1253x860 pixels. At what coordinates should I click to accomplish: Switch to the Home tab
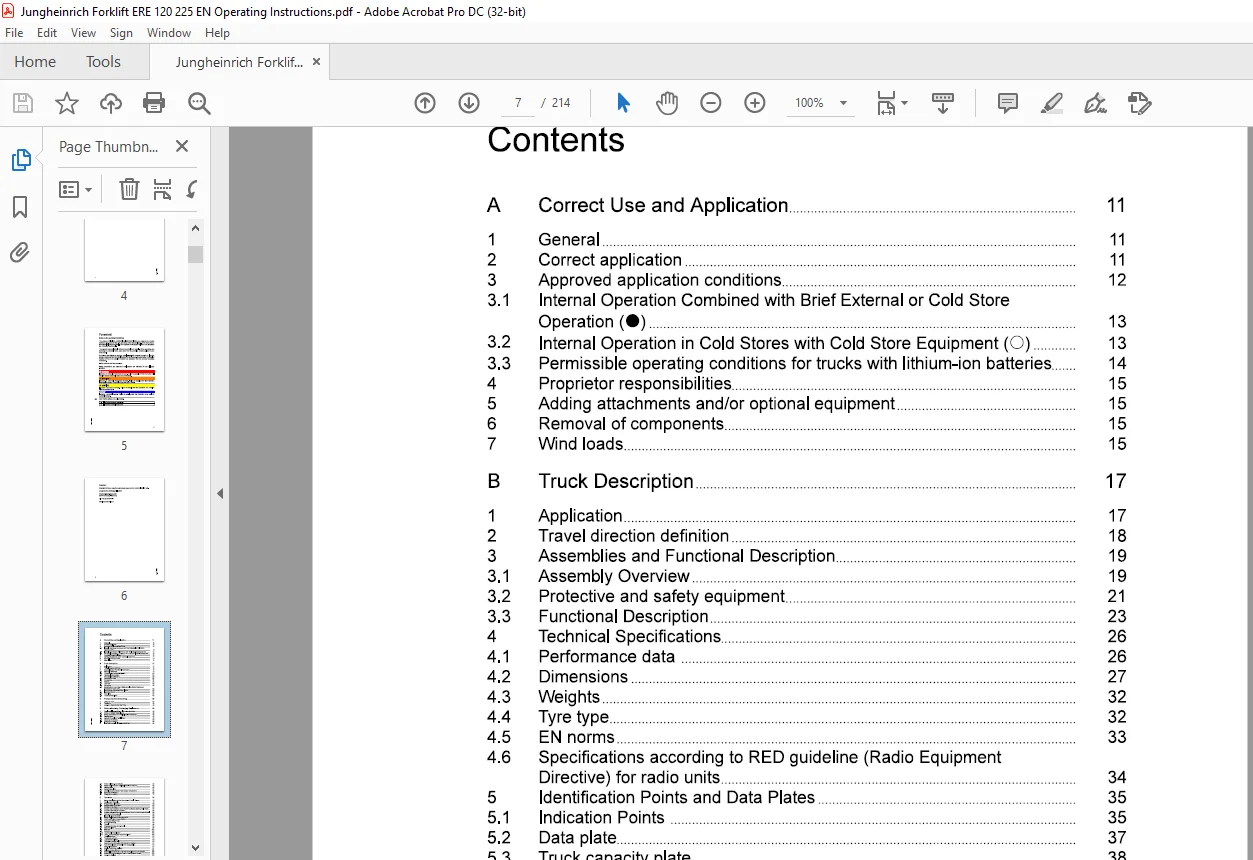[35, 62]
